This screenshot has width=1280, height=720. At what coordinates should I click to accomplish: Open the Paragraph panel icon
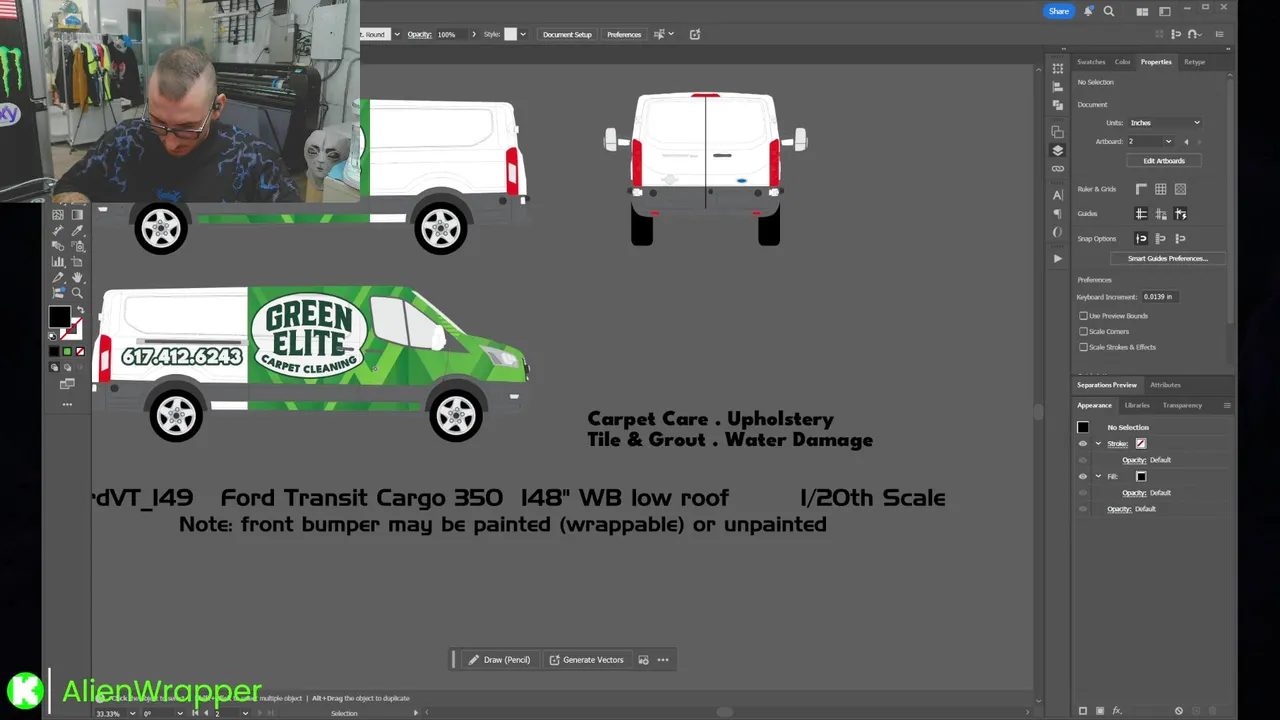coord(1057,214)
